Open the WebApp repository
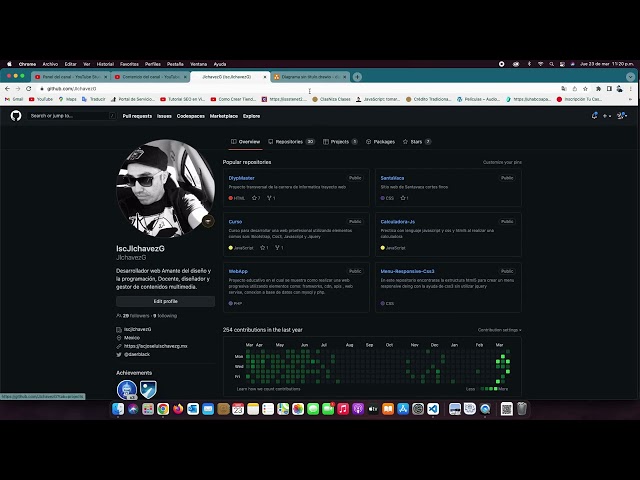Image resolution: width=640 pixels, height=480 pixels. coord(238,271)
